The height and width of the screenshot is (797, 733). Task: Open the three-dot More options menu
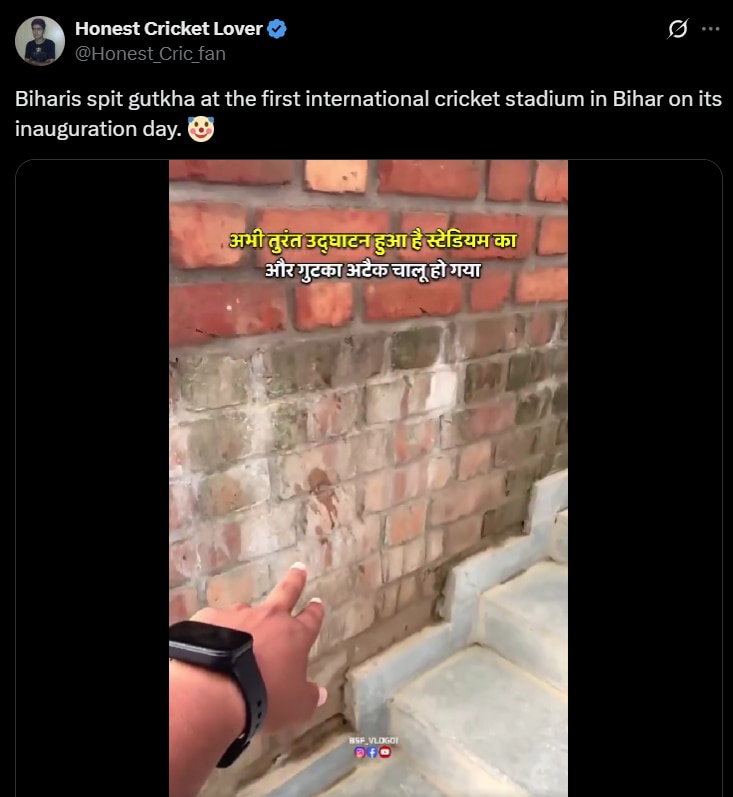tap(710, 29)
